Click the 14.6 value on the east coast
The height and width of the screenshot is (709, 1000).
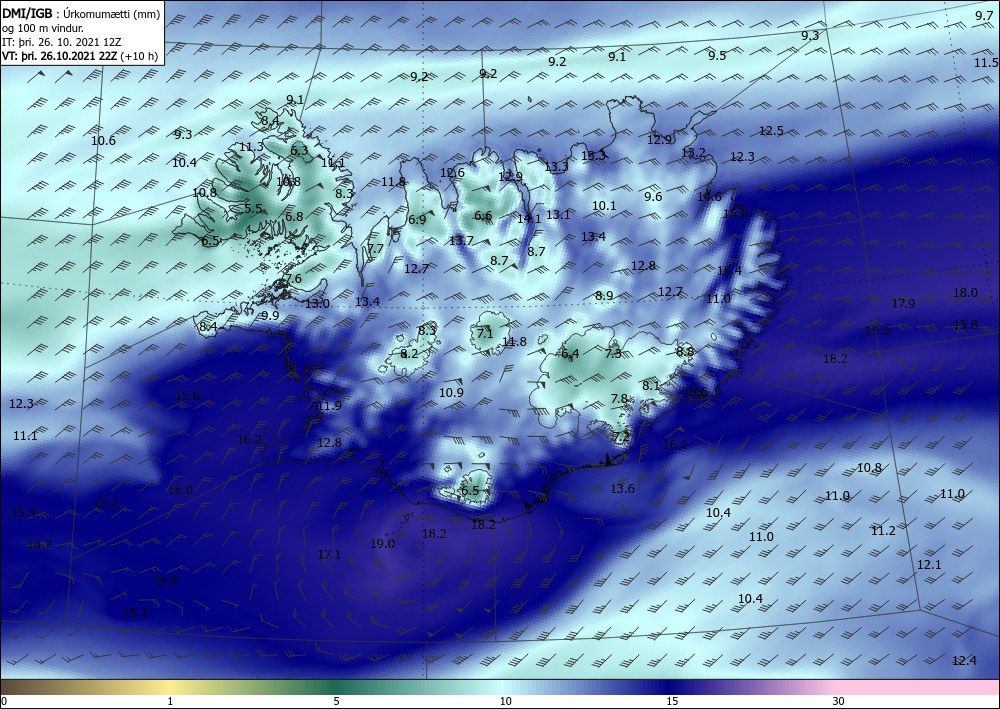pyautogui.click(x=709, y=197)
